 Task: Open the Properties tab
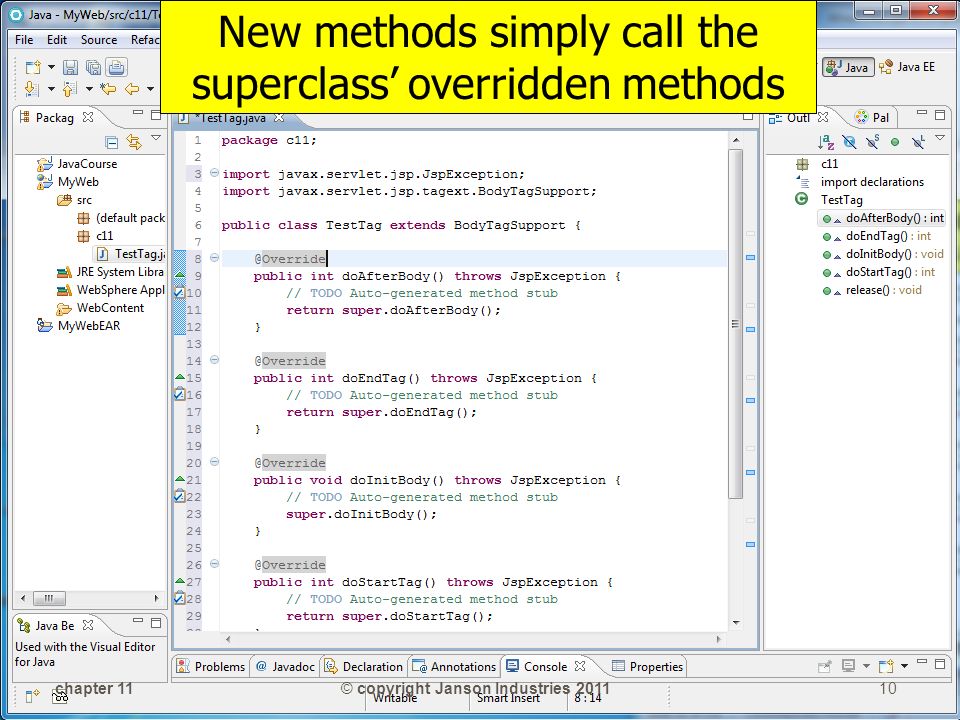point(648,667)
